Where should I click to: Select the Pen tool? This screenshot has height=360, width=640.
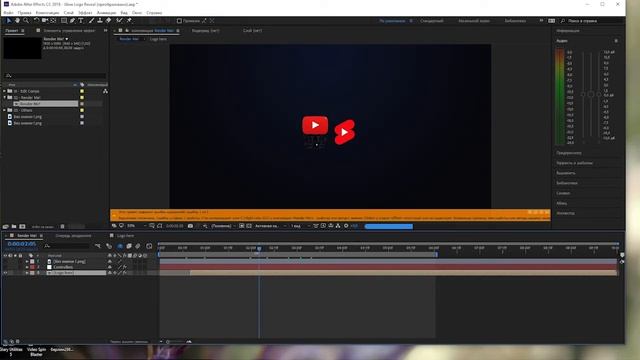coord(72,20)
